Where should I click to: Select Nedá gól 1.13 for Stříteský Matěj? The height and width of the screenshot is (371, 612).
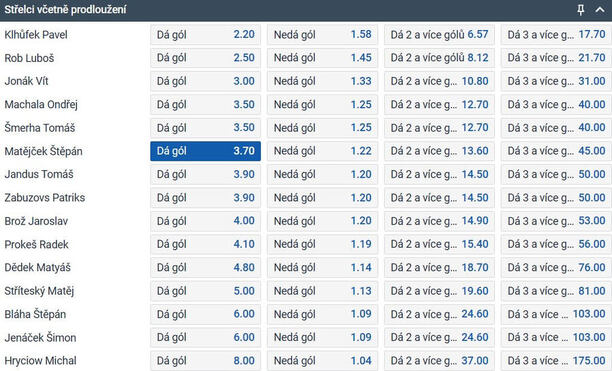[322, 291]
